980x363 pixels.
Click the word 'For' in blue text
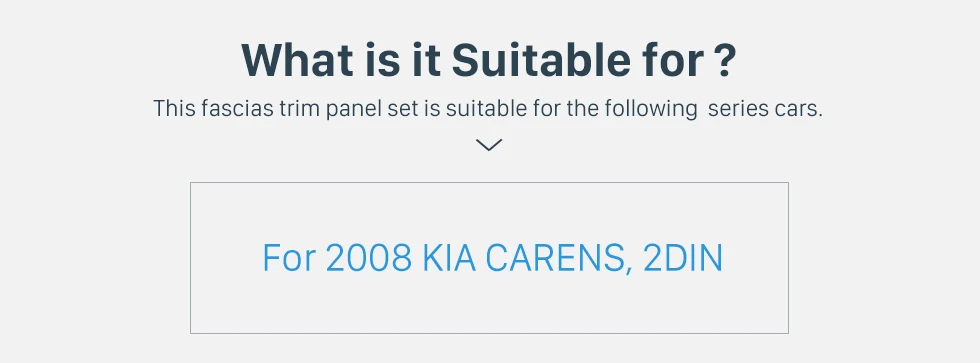pyautogui.click(x=289, y=258)
